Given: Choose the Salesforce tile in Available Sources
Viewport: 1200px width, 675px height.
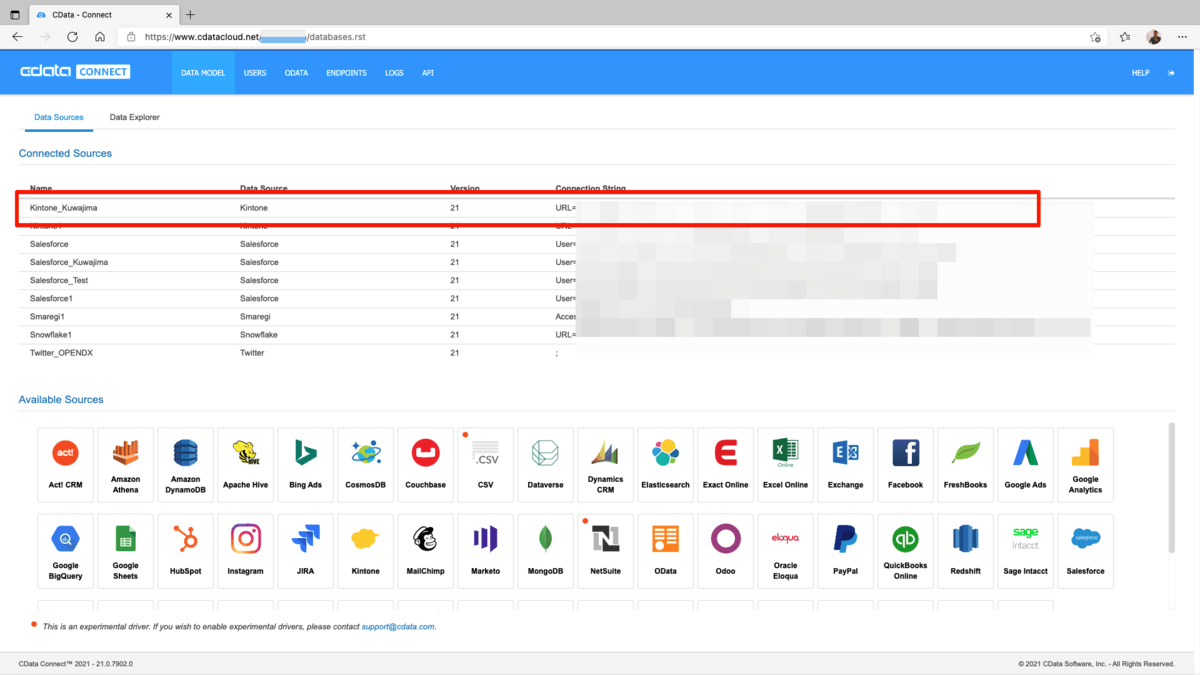Looking at the screenshot, I should pos(1085,551).
